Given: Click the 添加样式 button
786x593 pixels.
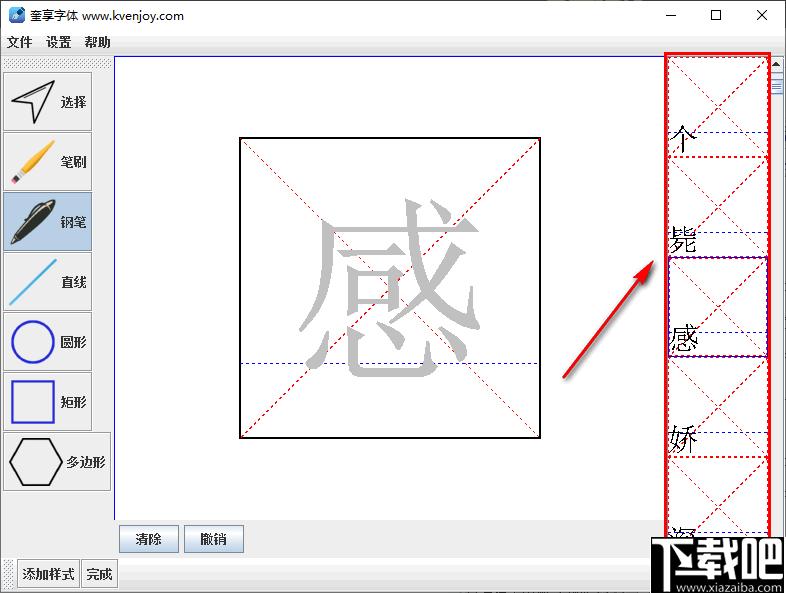Looking at the screenshot, I should click(49, 573).
